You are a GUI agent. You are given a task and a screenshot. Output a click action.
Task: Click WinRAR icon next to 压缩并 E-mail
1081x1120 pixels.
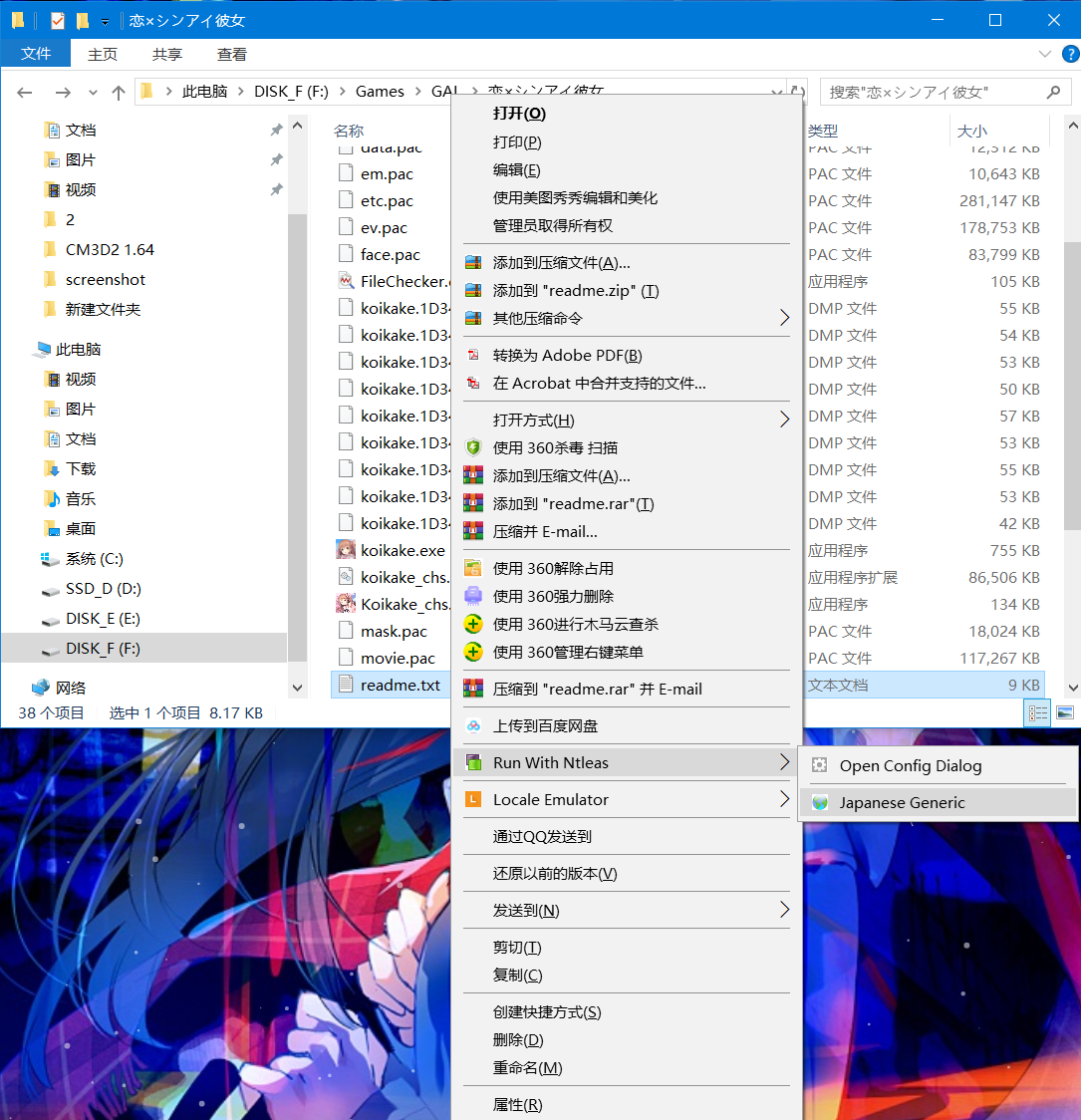pyautogui.click(x=473, y=531)
